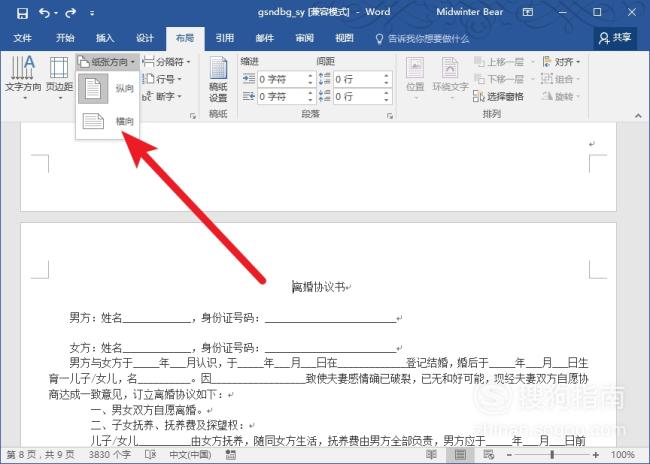This screenshot has width=650, height=464.
Task: Open the 旋转 rotate dropdown
Action: coord(561,97)
